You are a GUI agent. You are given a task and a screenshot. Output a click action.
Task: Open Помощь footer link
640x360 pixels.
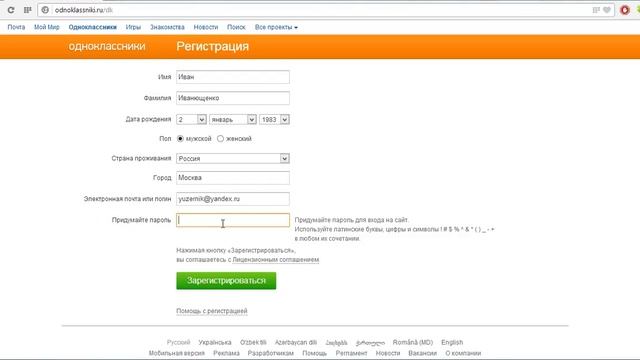tap(314, 353)
